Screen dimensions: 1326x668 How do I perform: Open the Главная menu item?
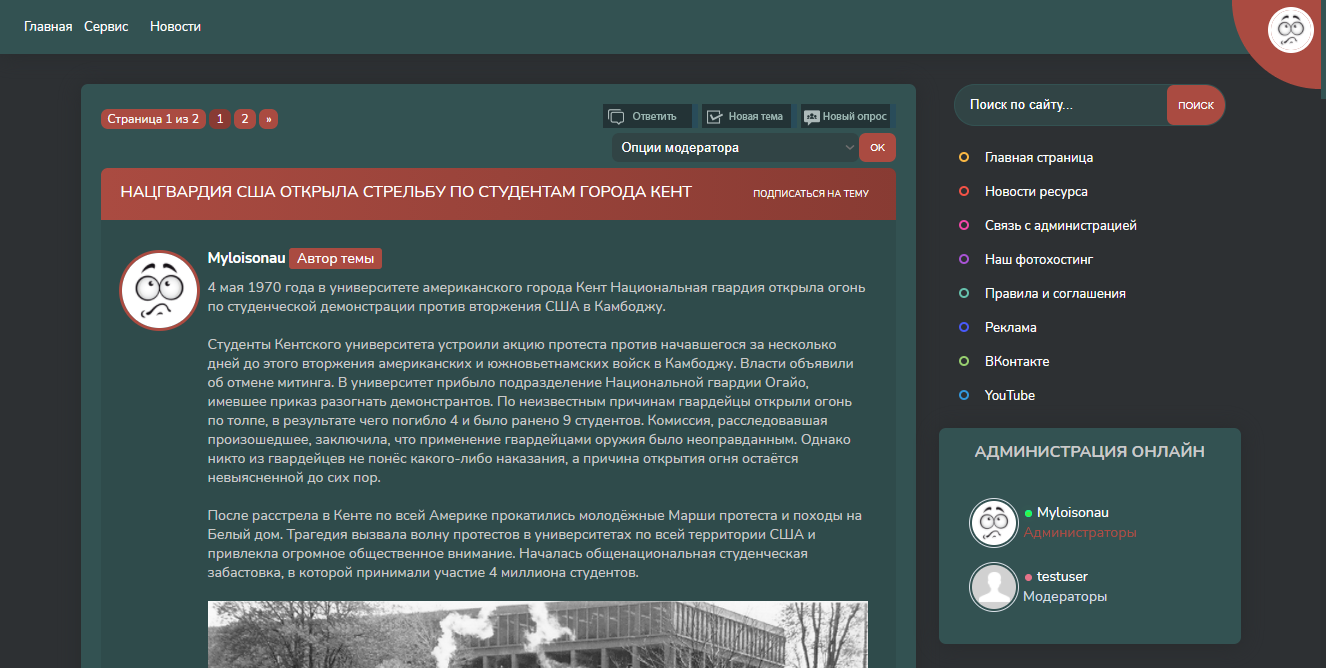pos(48,27)
